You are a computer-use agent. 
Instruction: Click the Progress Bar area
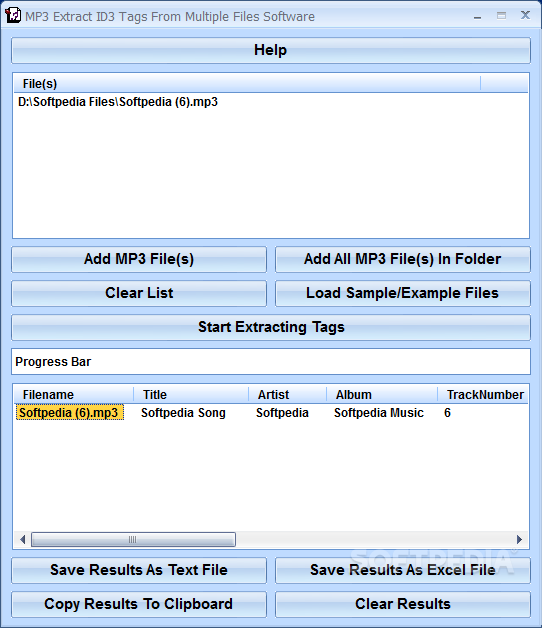[271, 362]
